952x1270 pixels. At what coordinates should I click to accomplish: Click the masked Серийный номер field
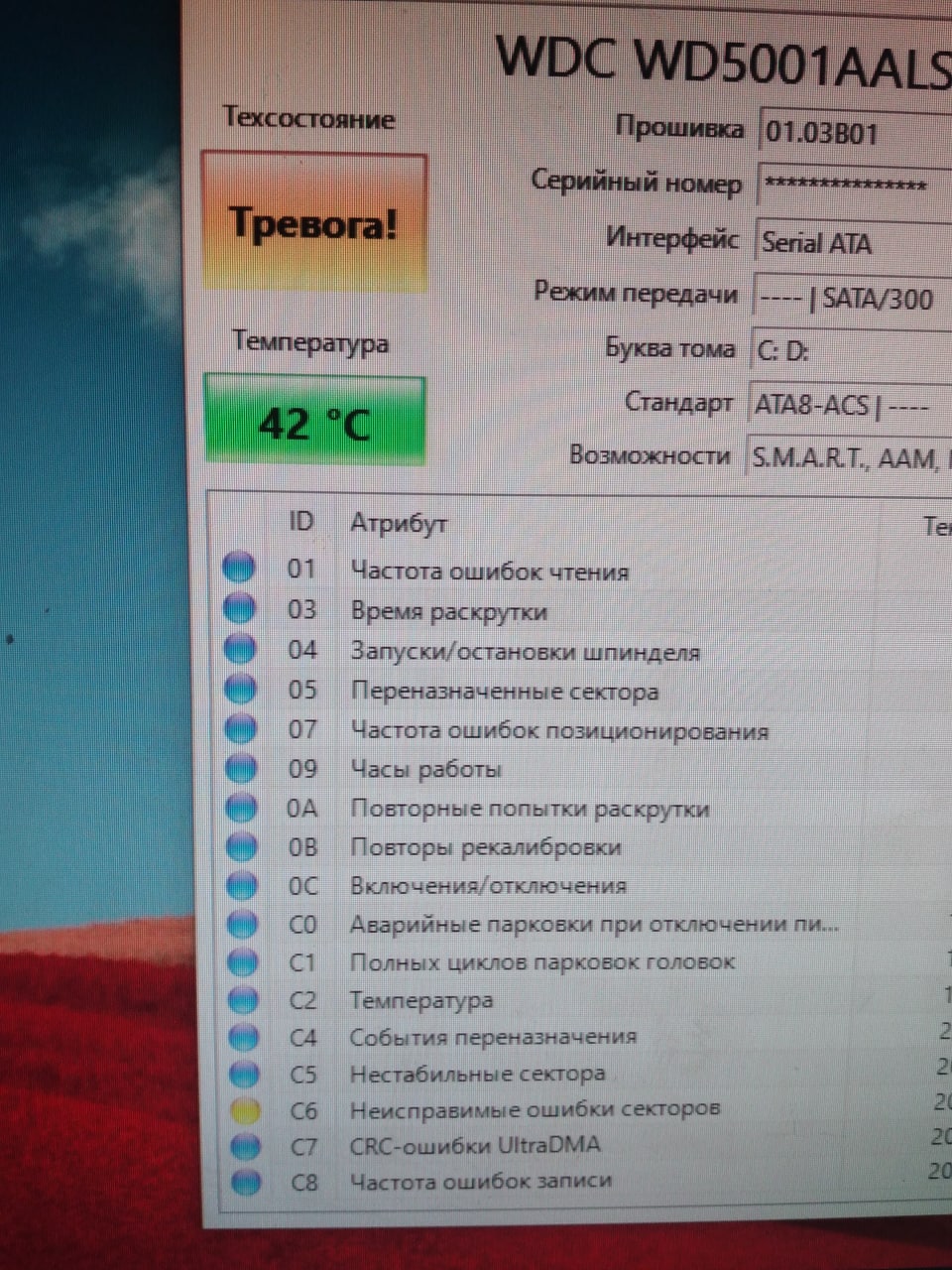tap(855, 186)
